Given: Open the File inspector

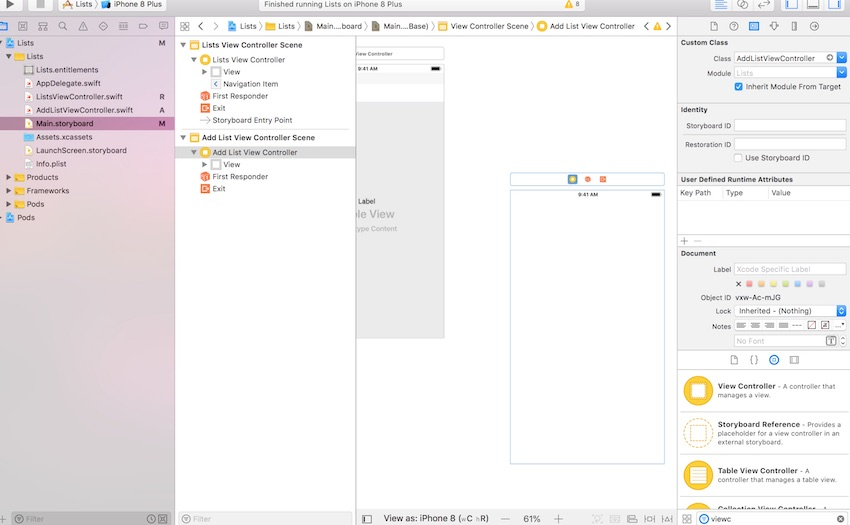Looking at the screenshot, I should [x=714, y=26].
